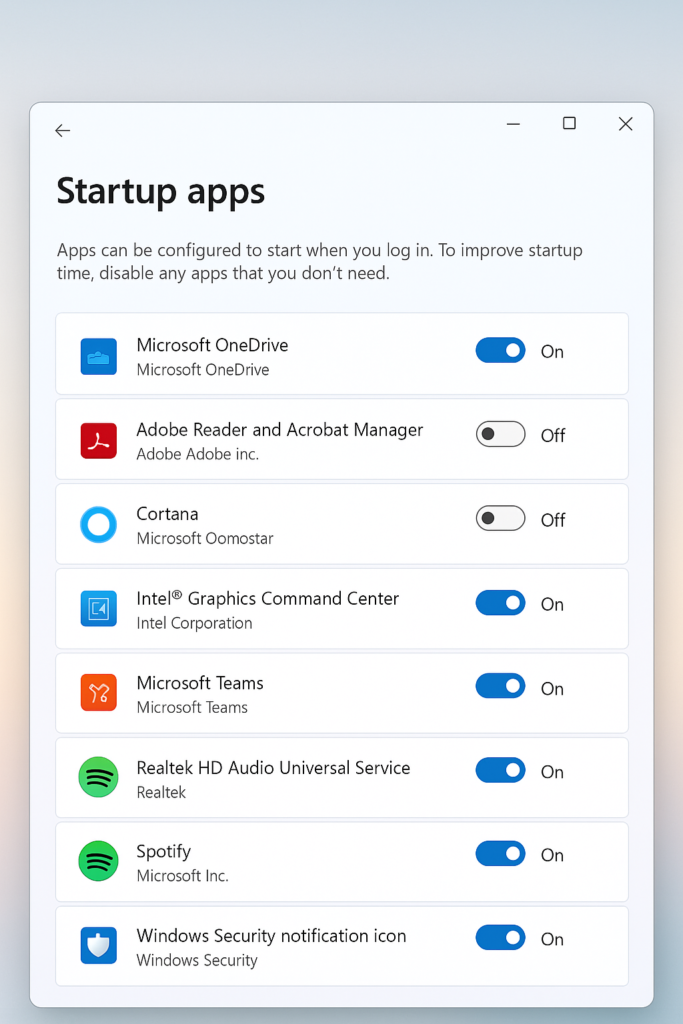Click the Intel Graphics Command Center icon
This screenshot has height=1024, width=683.
[x=99, y=609]
